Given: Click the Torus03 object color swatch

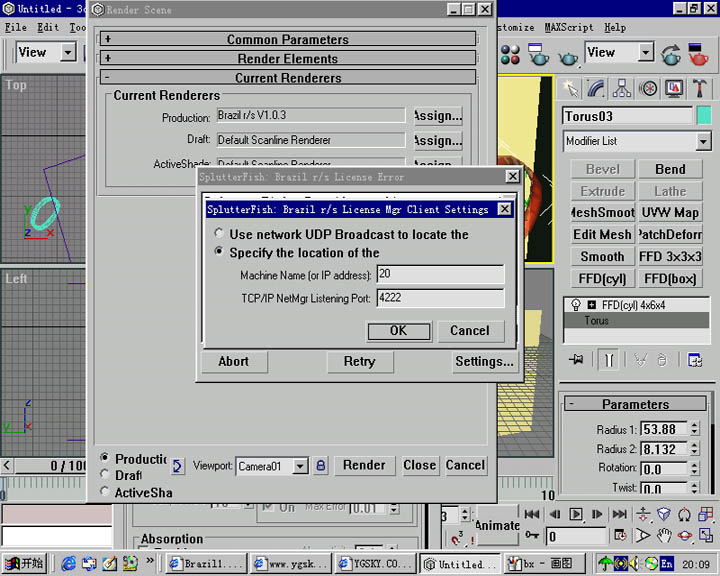Looking at the screenshot, I should click(x=703, y=115).
